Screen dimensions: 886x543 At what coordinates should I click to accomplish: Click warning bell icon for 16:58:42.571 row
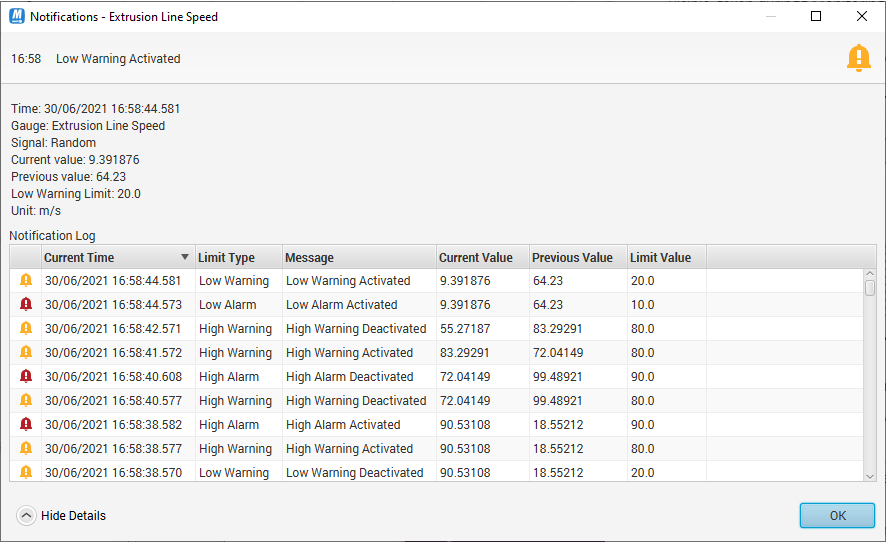[x=26, y=329]
